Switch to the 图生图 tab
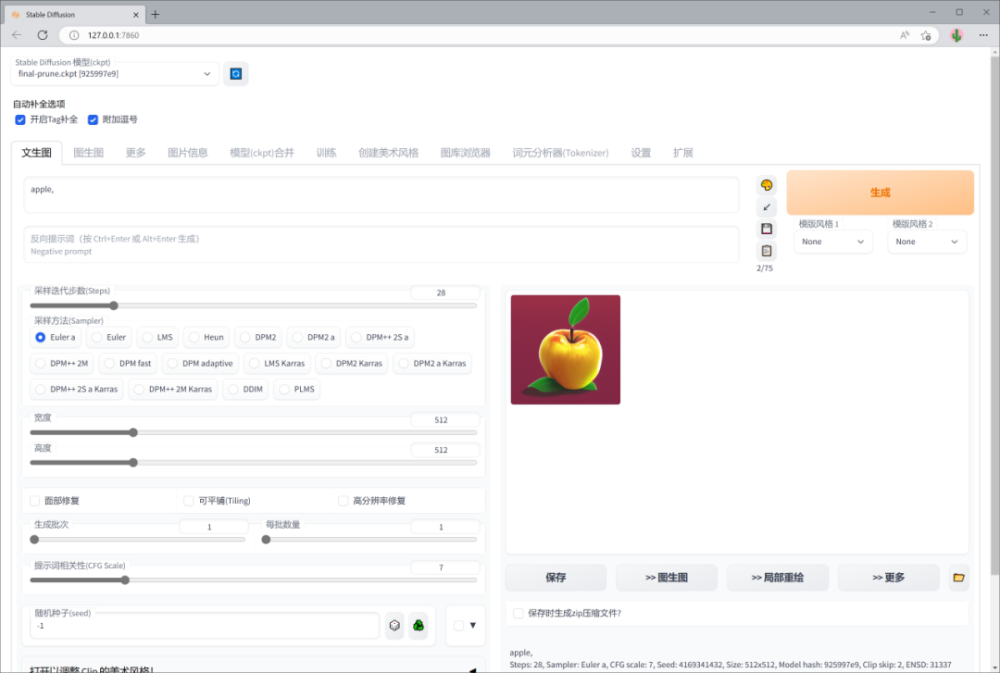The height and width of the screenshot is (673, 1000). [89, 152]
